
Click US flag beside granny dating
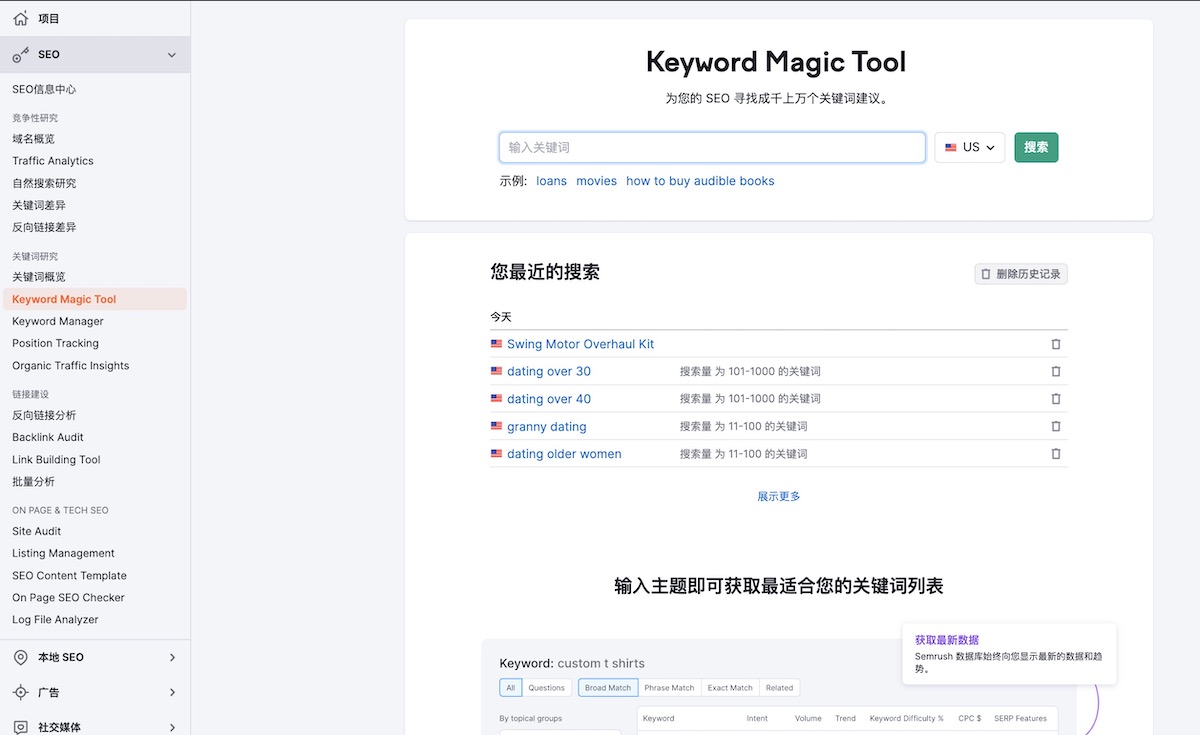click(x=496, y=426)
